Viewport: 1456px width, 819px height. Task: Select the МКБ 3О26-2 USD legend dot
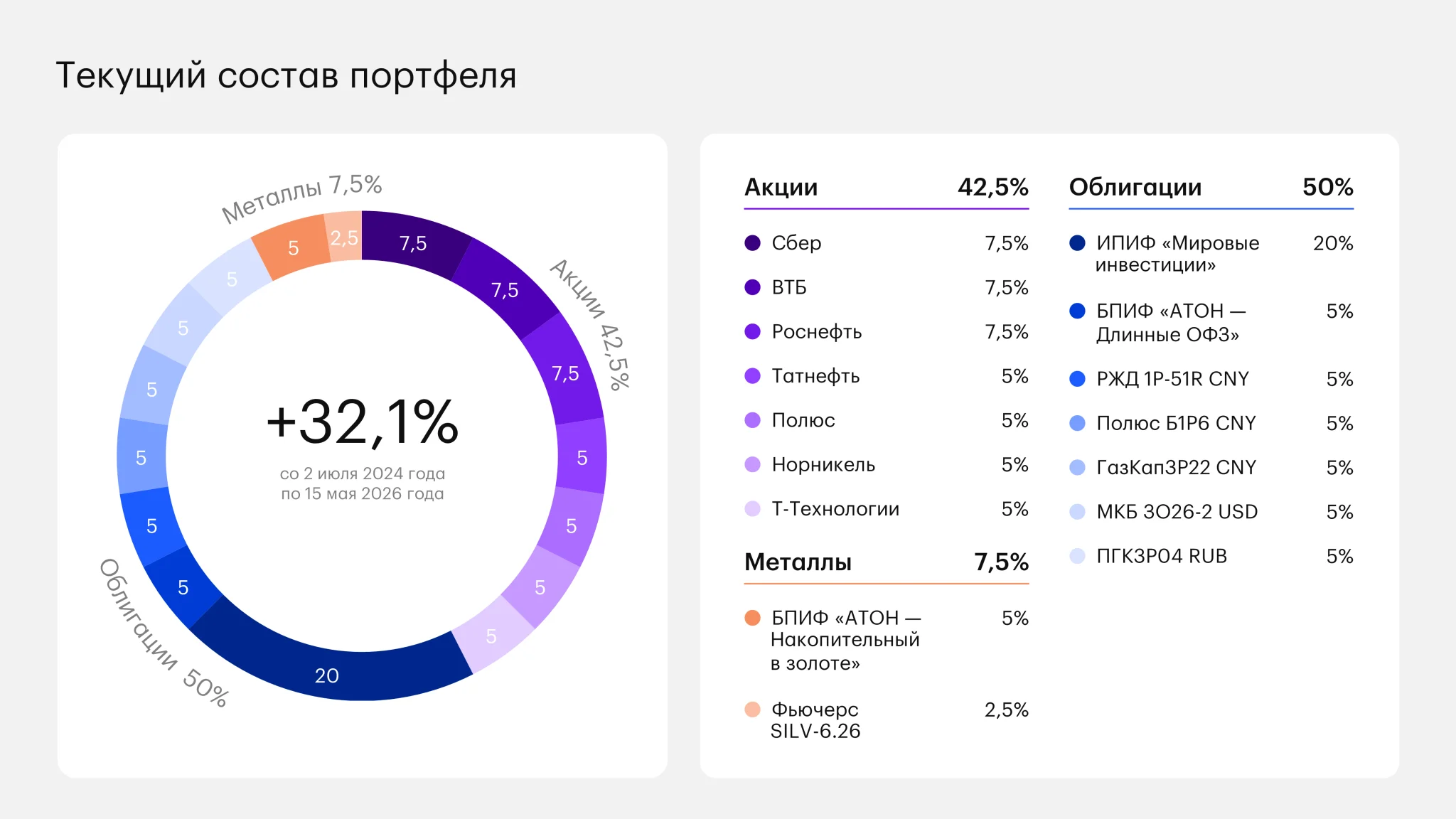[1077, 512]
